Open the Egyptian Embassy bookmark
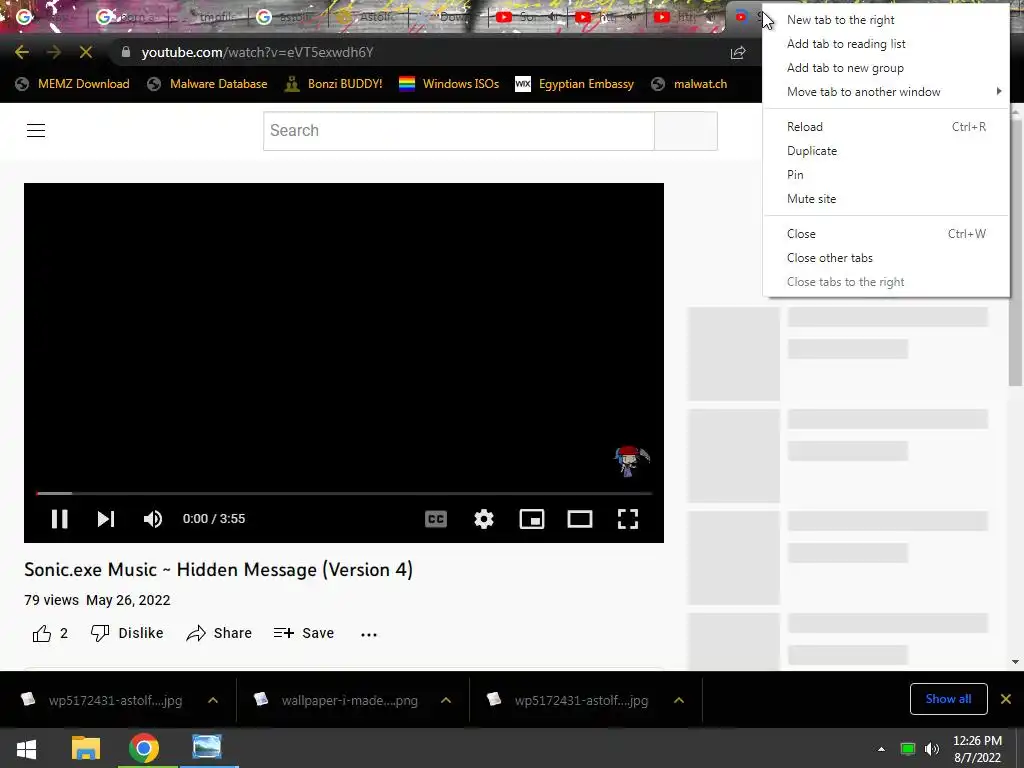Viewport: 1024px width, 768px height. coord(575,84)
